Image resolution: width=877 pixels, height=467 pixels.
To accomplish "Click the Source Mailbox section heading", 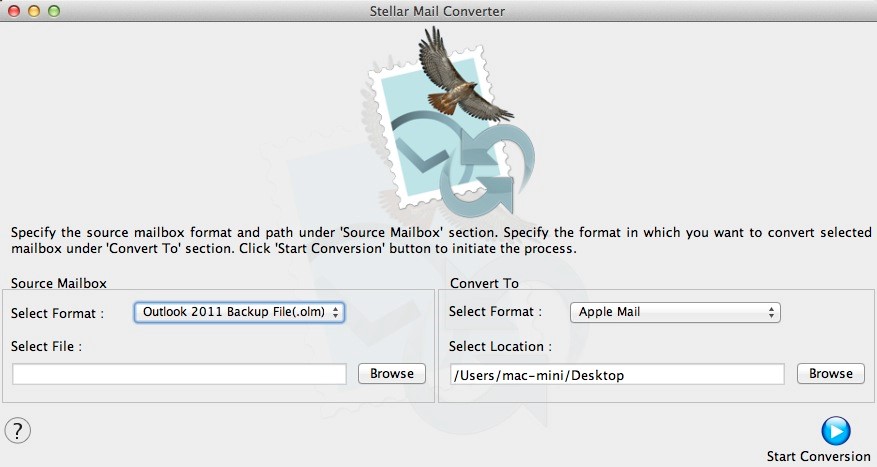I will pyautogui.click(x=58, y=283).
